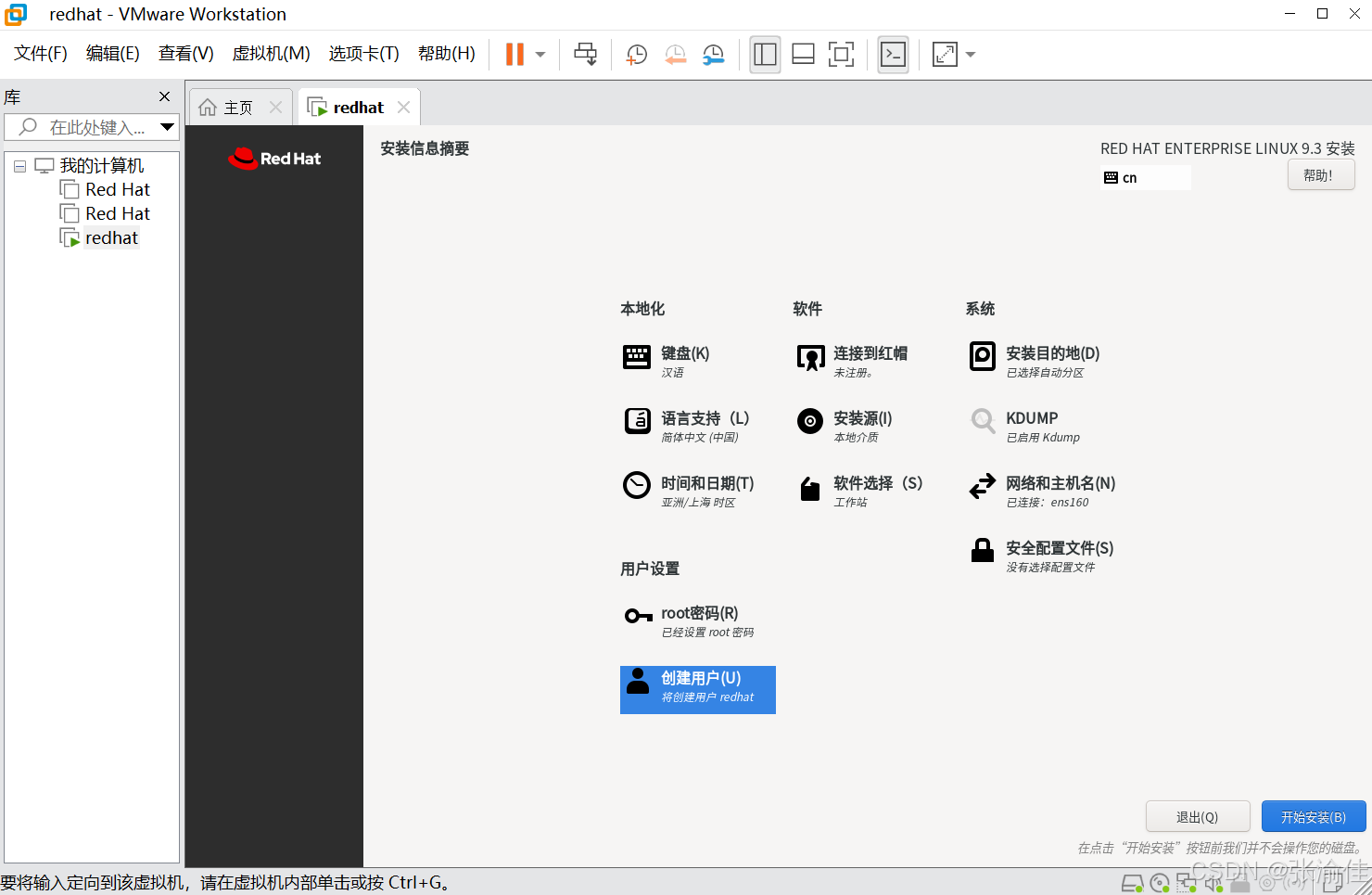Toggle the library sidebar view
The image size is (1372, 895).
765,55
